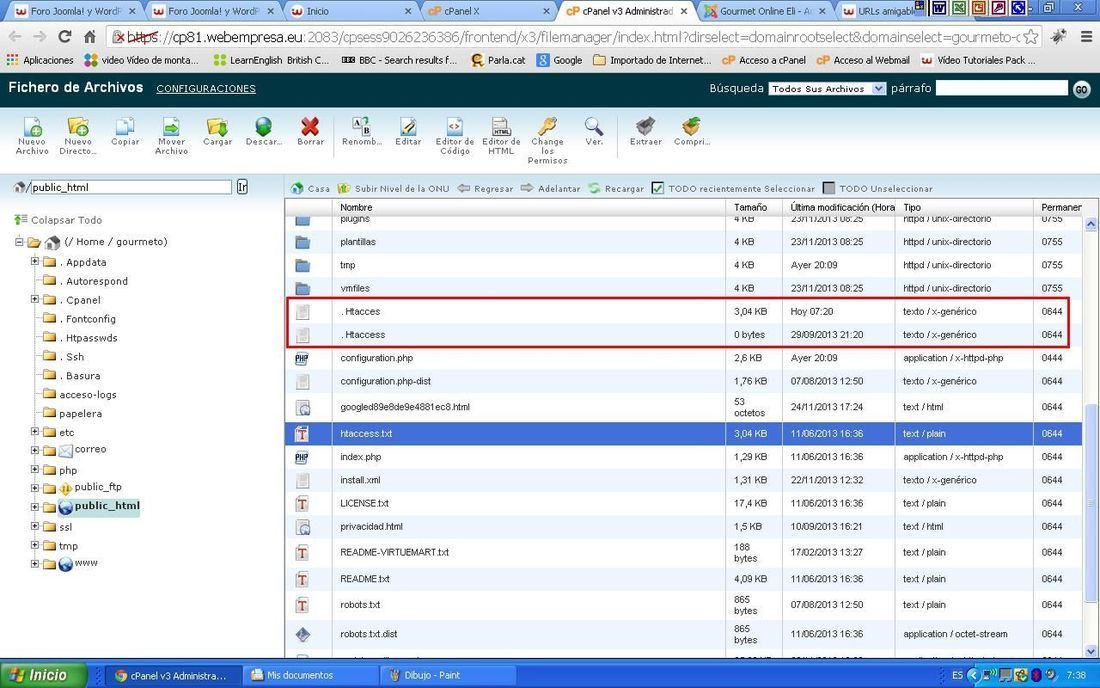The width and height of the screenshot is (1100, 688).
Task: Click the path Ir go button
Action: [242, 187]
